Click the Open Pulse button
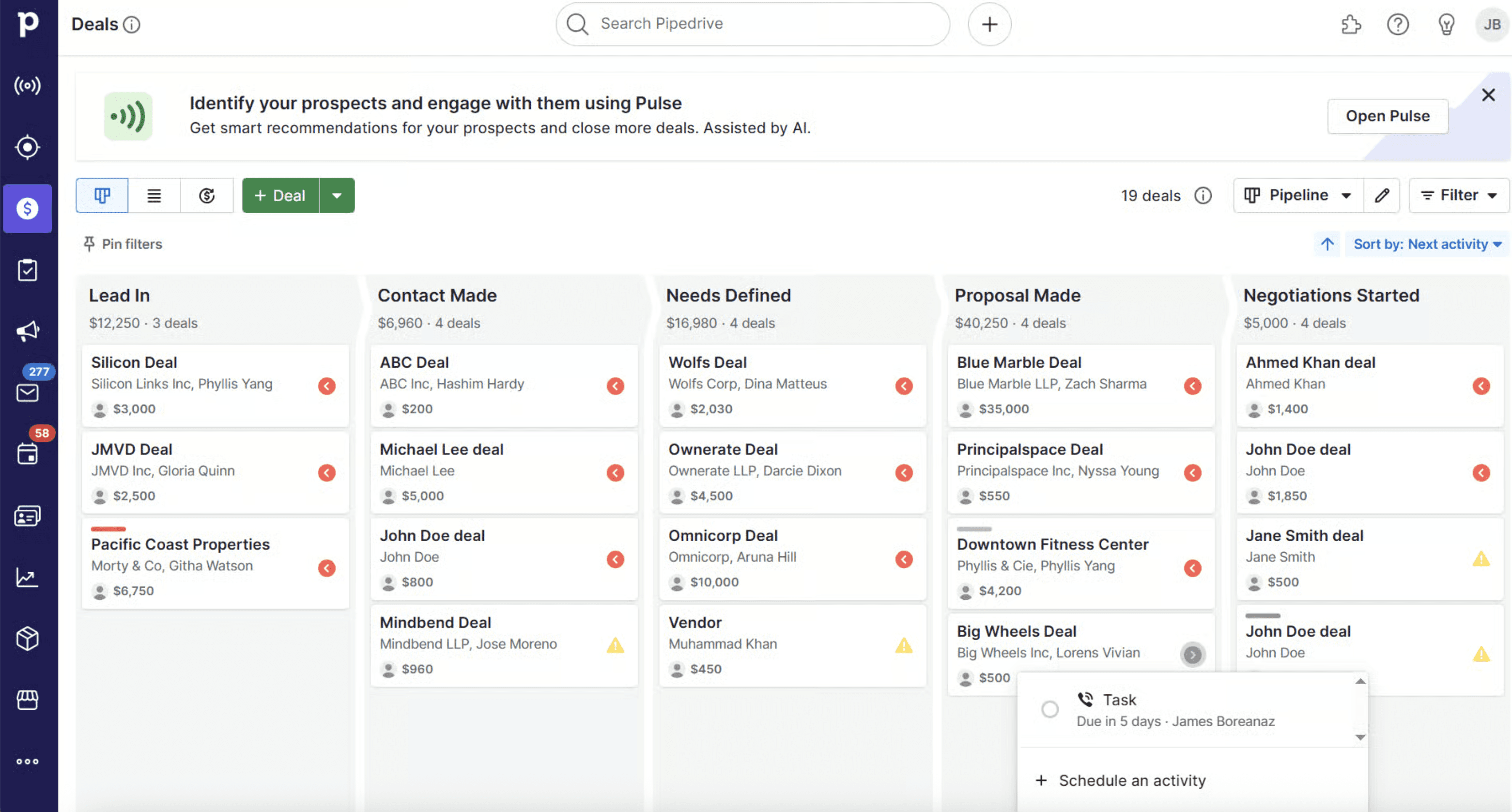The image size is (1512, 812). [1387, 116]
